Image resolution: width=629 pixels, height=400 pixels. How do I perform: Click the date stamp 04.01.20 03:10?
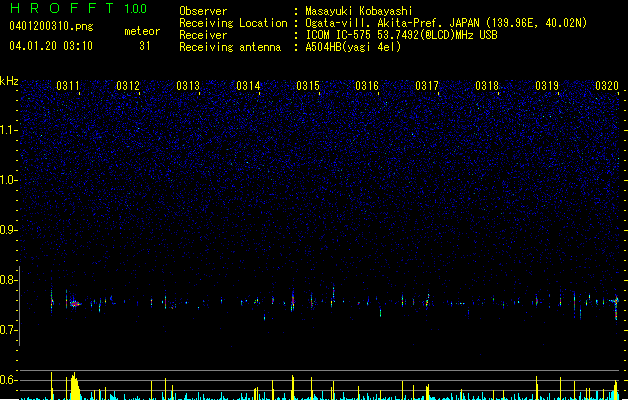point(51,46)
